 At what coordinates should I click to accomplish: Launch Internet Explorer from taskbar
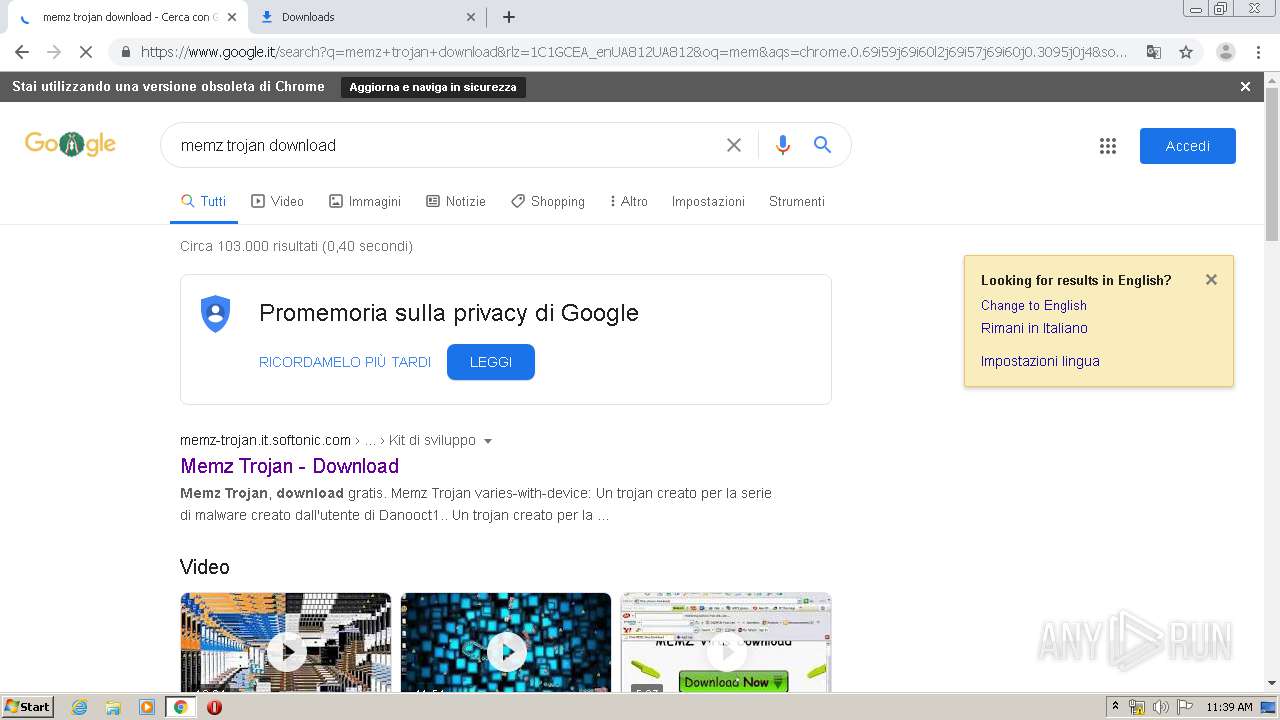tap(79, 707)
